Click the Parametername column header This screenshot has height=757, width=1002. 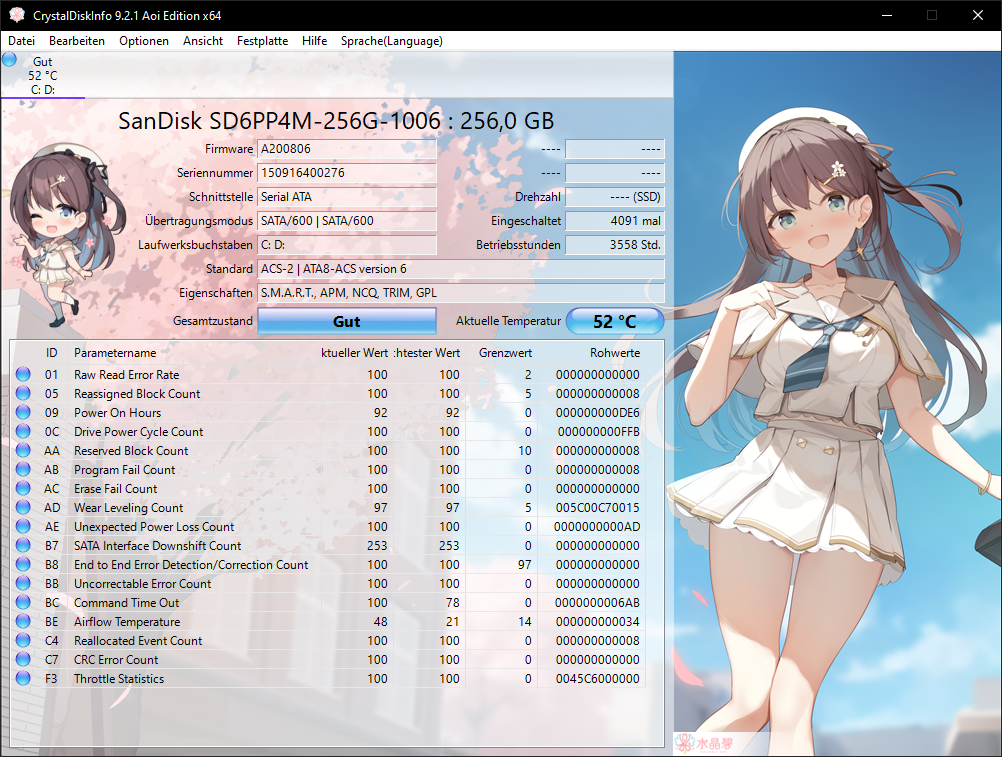pos(115,353)
